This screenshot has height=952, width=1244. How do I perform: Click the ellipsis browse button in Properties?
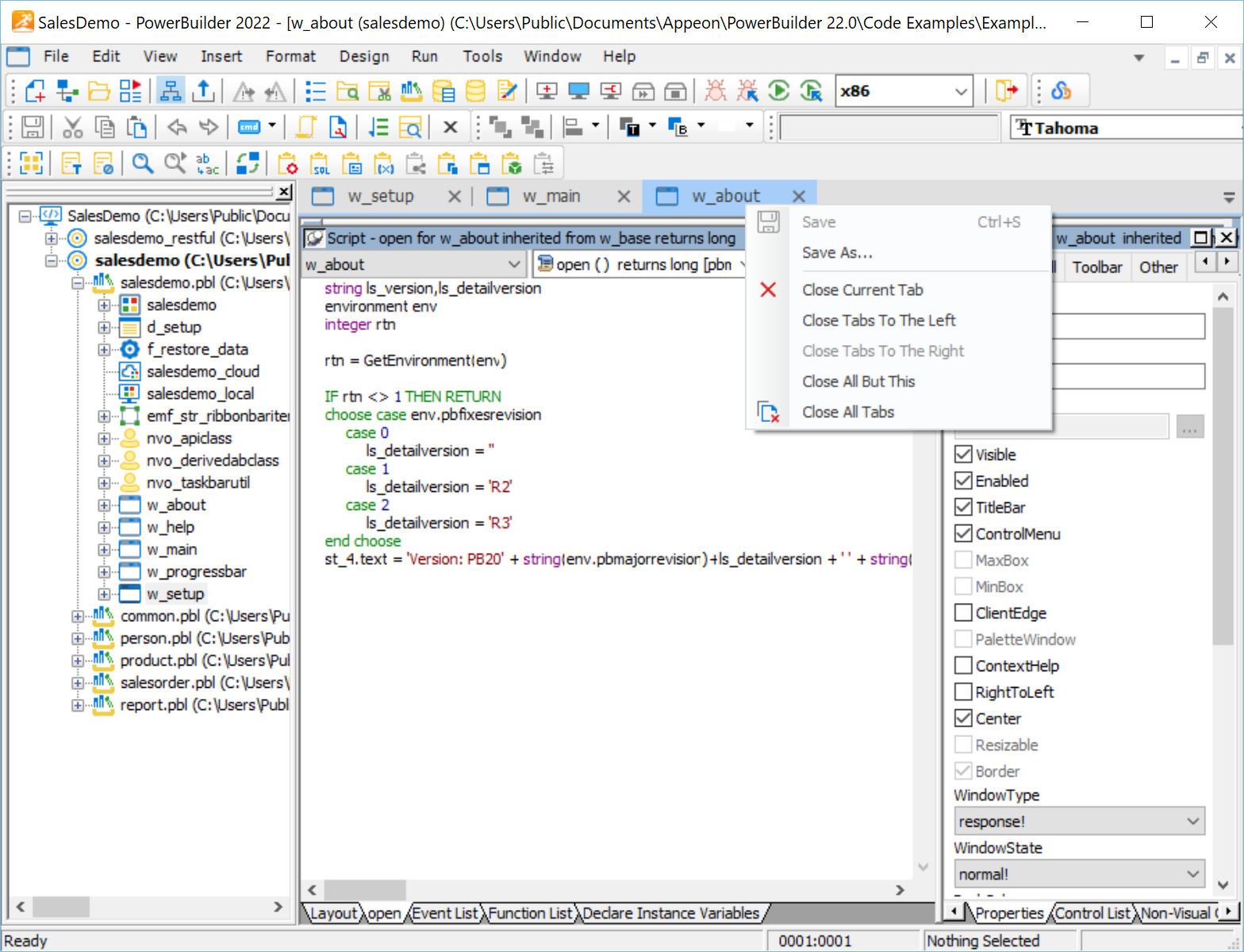(1189, 427)
